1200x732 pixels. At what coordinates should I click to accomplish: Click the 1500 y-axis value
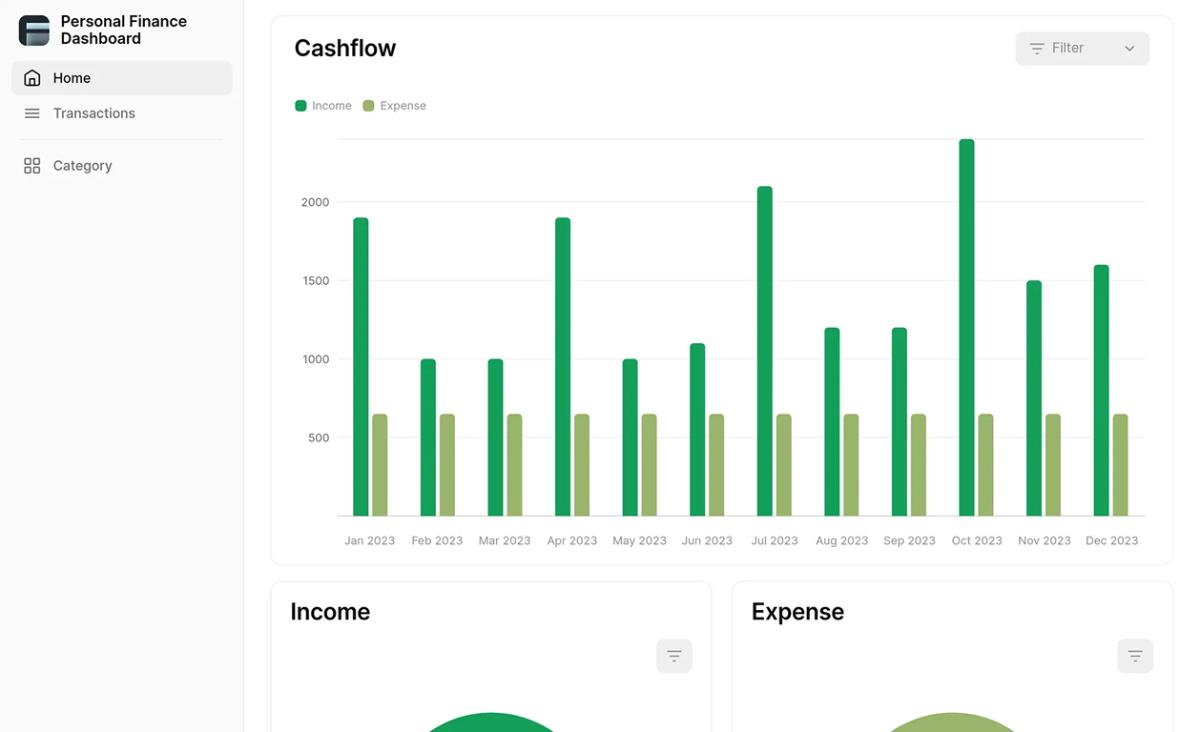315,281
